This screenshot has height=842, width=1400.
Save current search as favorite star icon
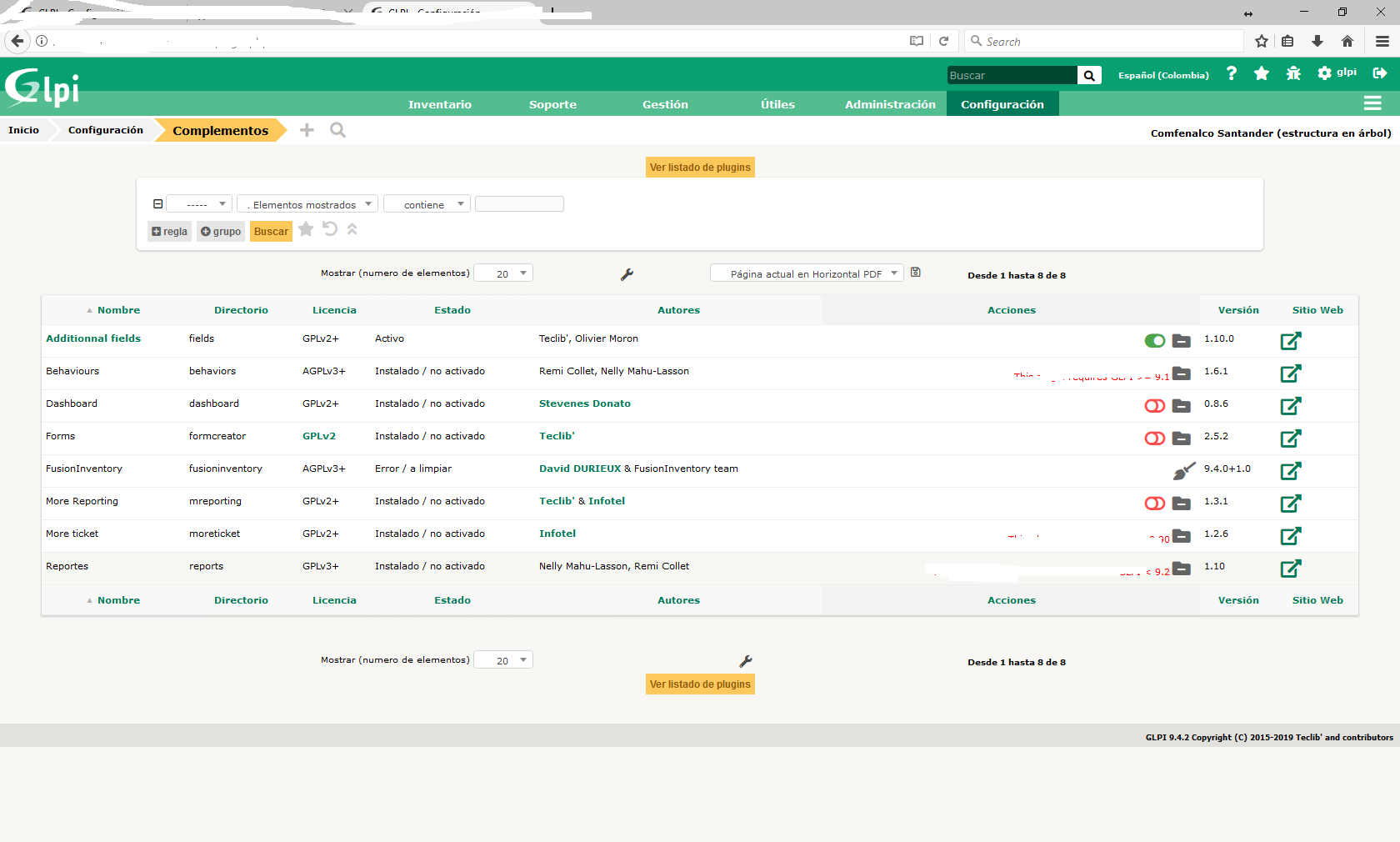point(305,230)
